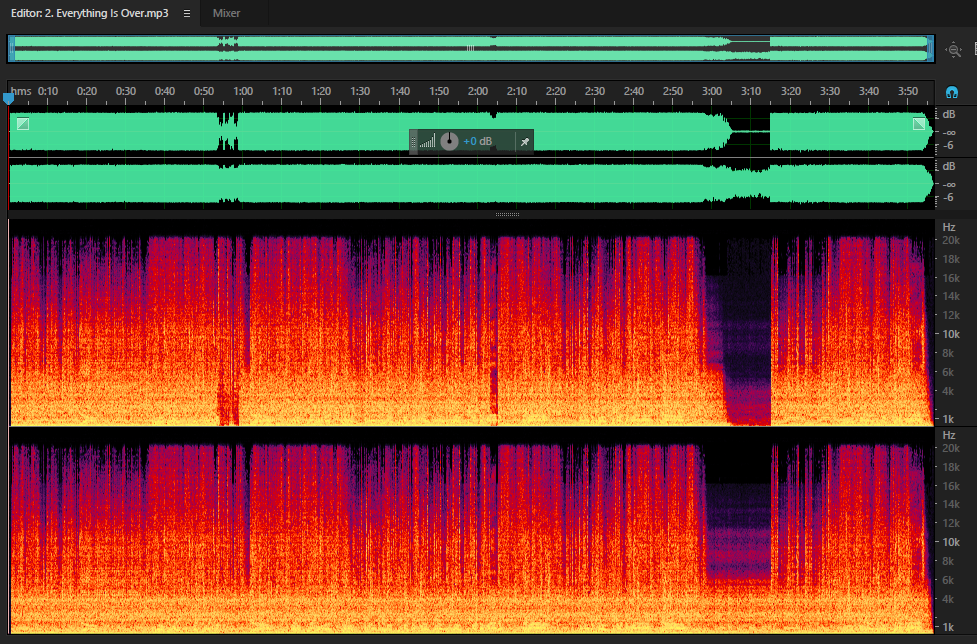Click the blue headphone icon by the time ruler
The height and width of the screenshot is (644, 977).
(x=951, y=93)
